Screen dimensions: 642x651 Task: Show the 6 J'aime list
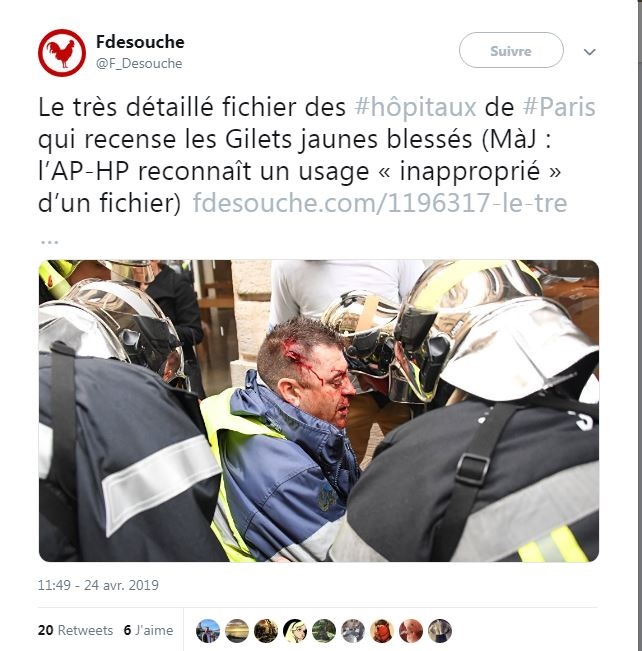tap(148, 630)
